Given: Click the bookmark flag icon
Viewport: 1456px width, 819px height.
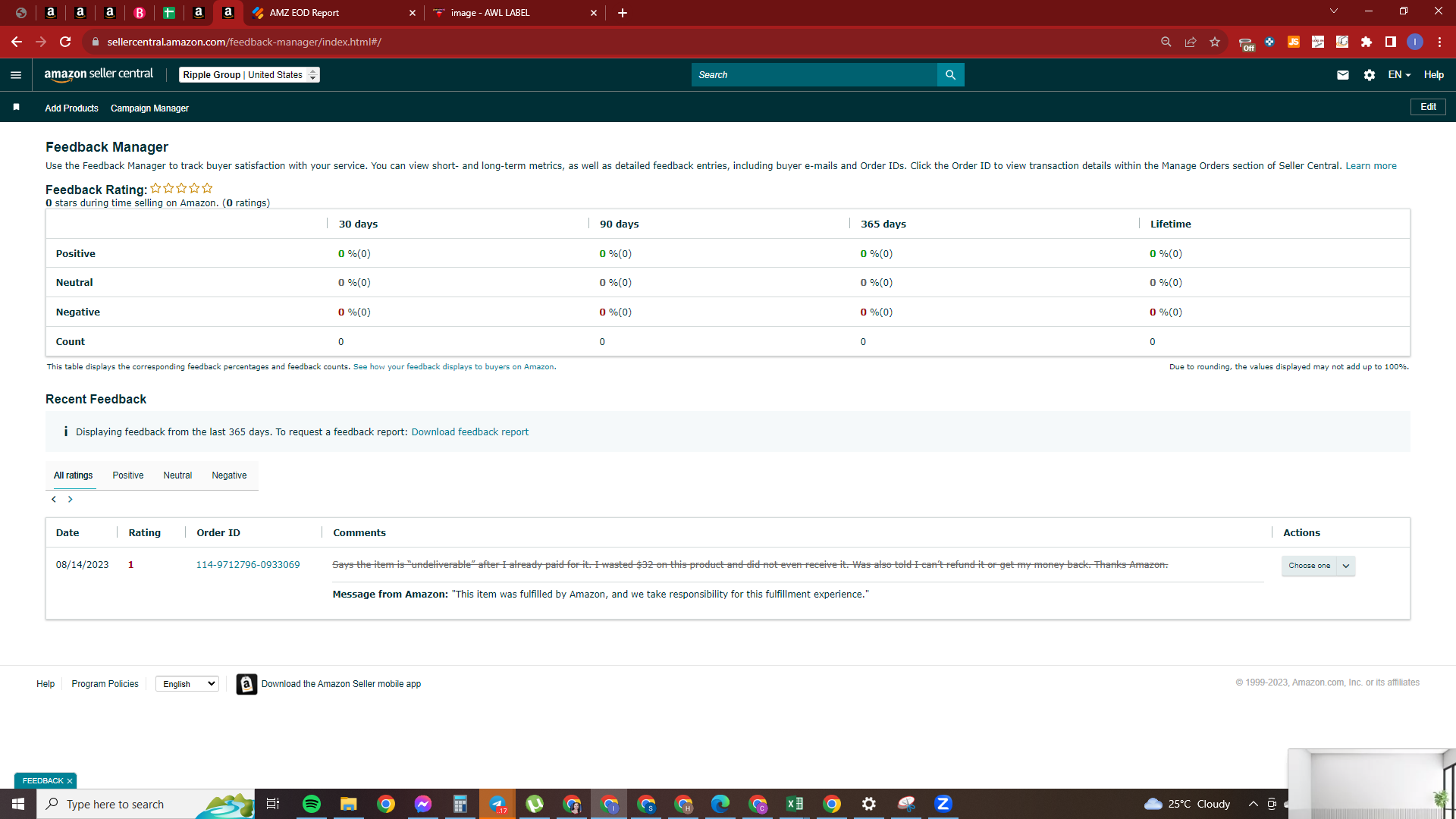Looking at the screenshot, I should click(16, 108).
